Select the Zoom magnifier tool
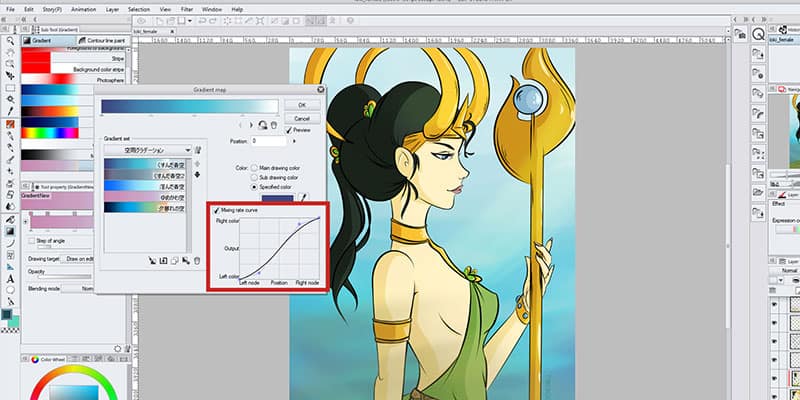Screen dimensions: 800x400 pyautogui.click(x=10, y=40)
